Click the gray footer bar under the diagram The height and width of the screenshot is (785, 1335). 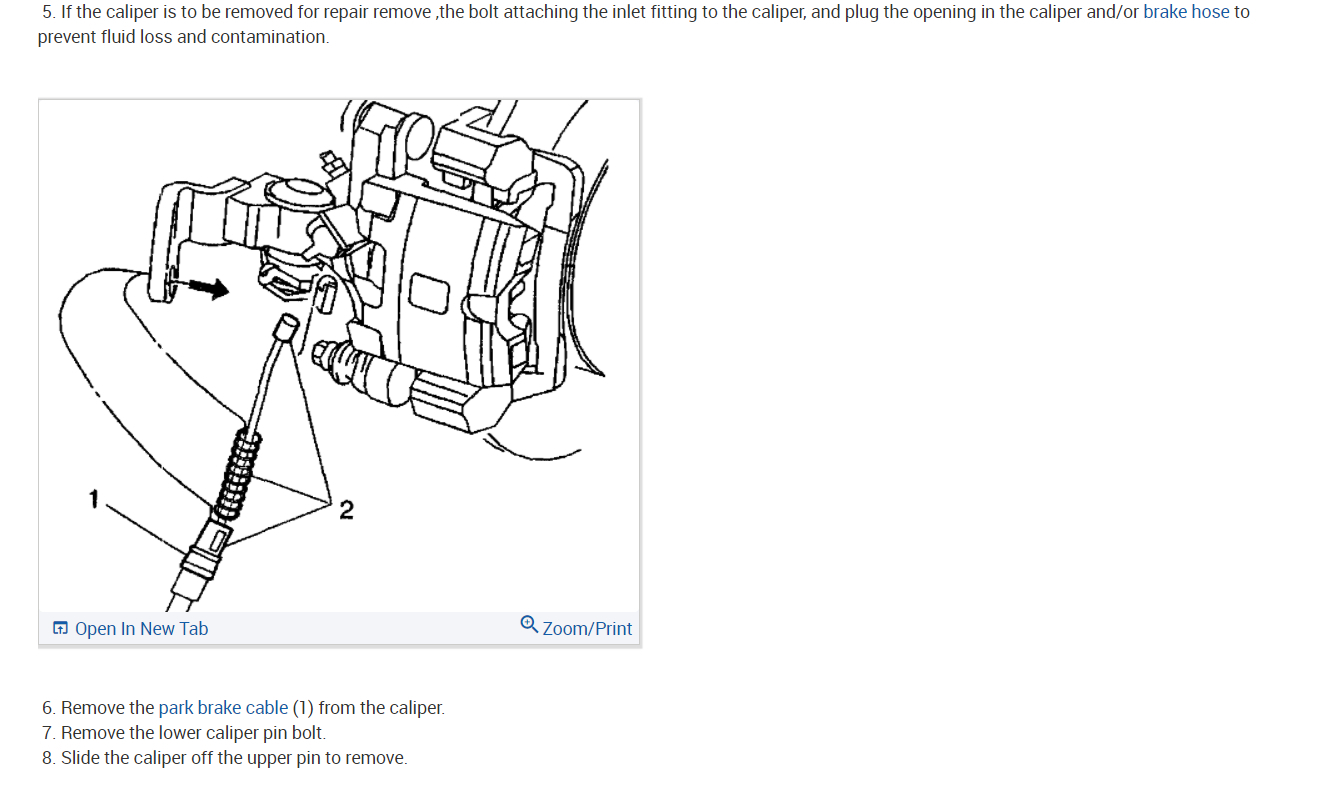[339, 629]
